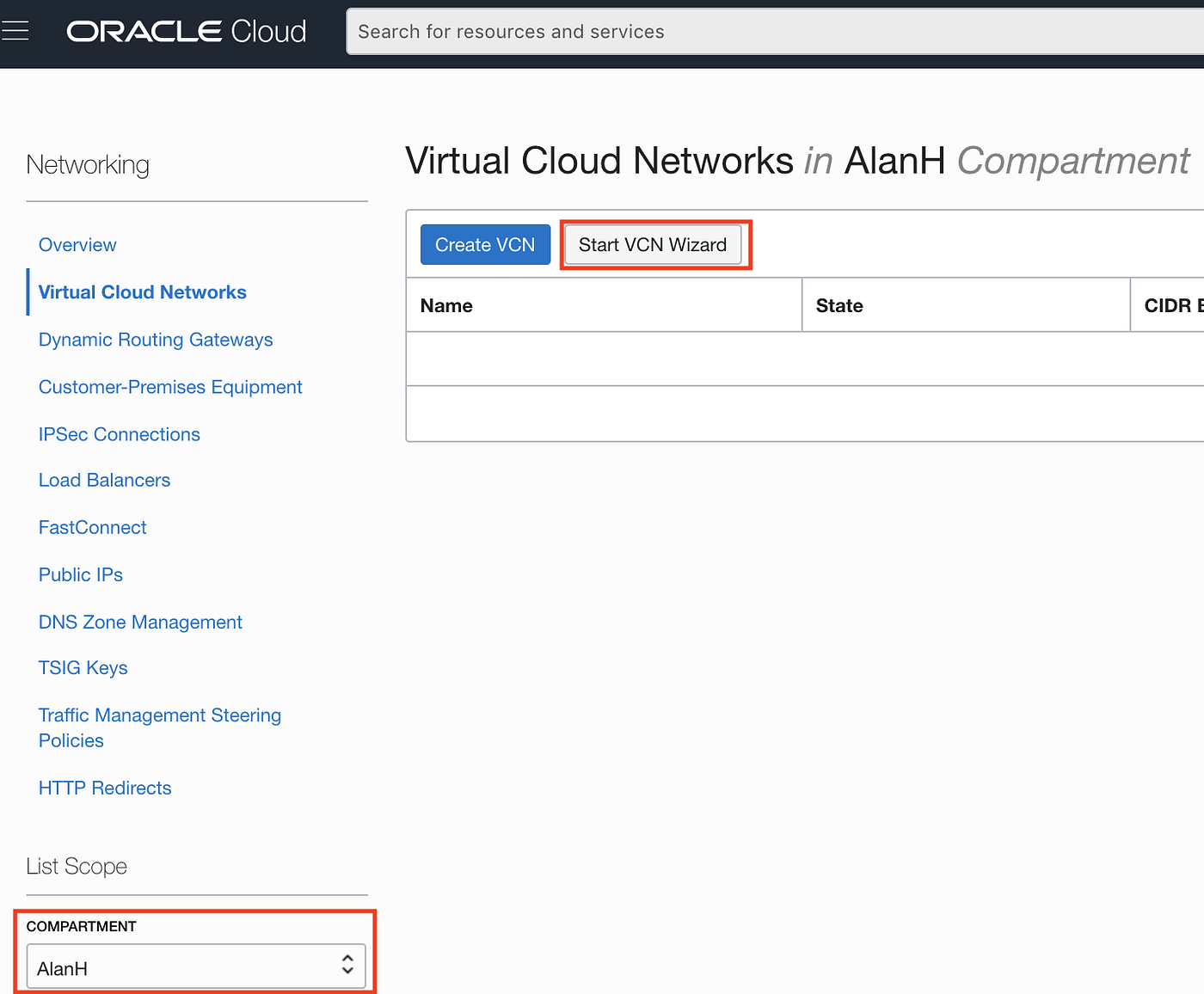Go to DNS Zone Management

(x=140, y=622)
